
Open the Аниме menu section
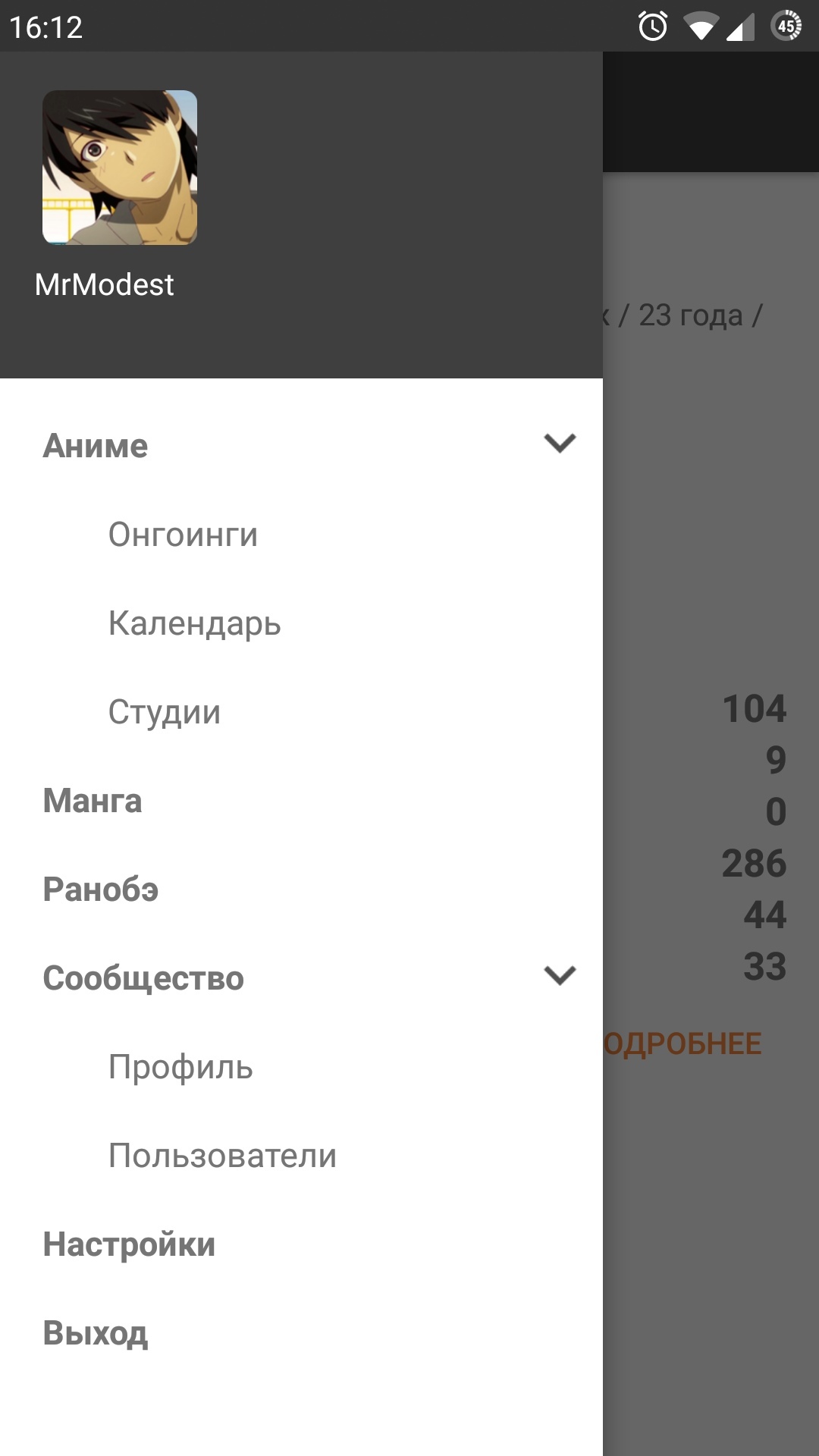coord(96,446)
